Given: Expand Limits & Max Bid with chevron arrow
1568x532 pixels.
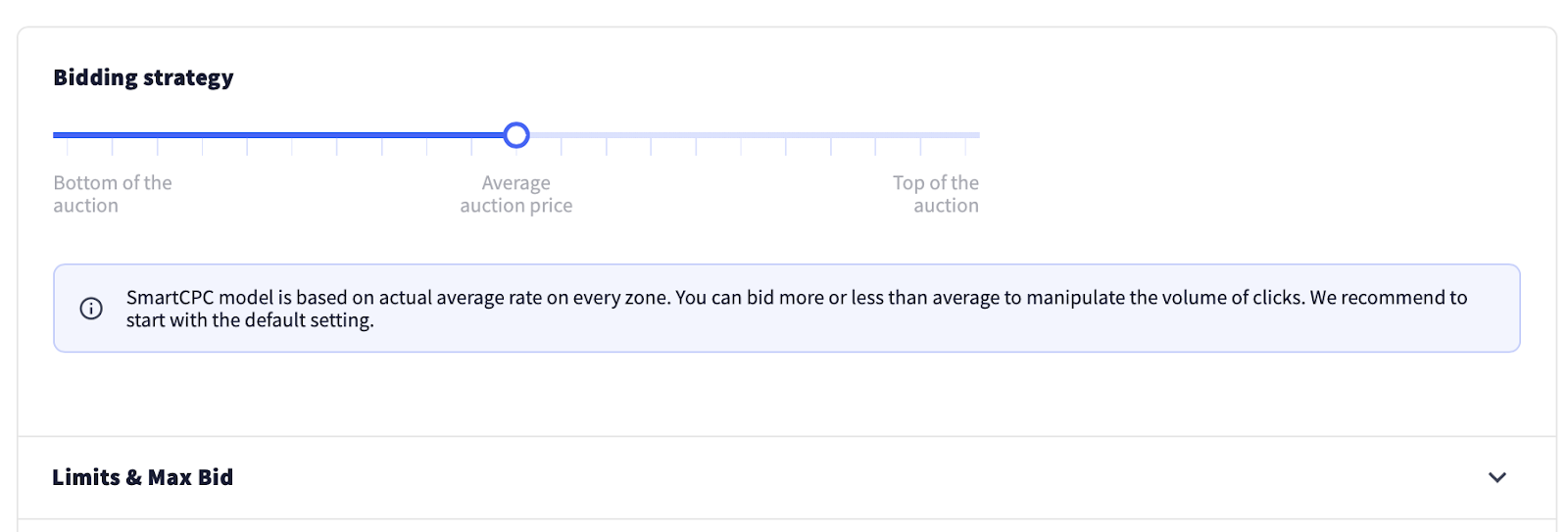Looking at the screenshot, I should 1496,478.
